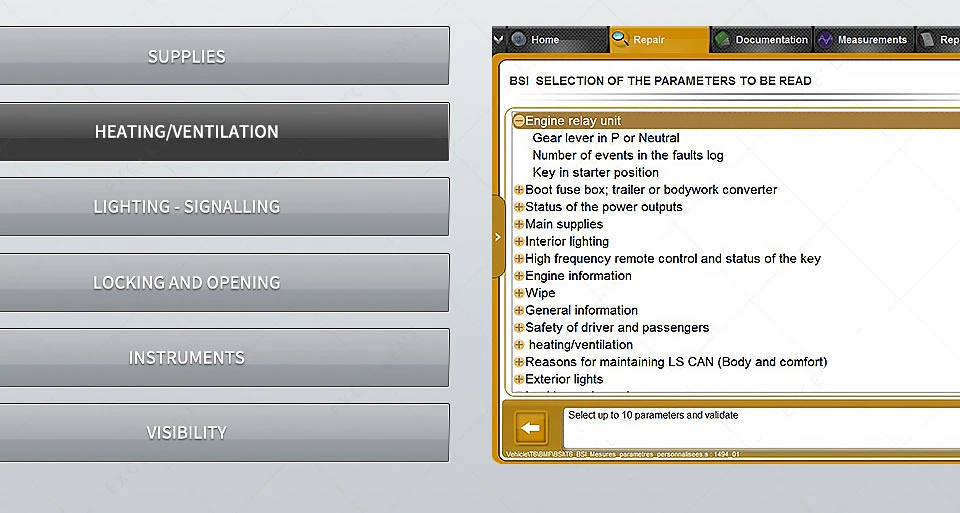This screenshot has height=513, width=960.
Task: Click the partially visible Rep tab icon
Action: click(x=928, y=39)
